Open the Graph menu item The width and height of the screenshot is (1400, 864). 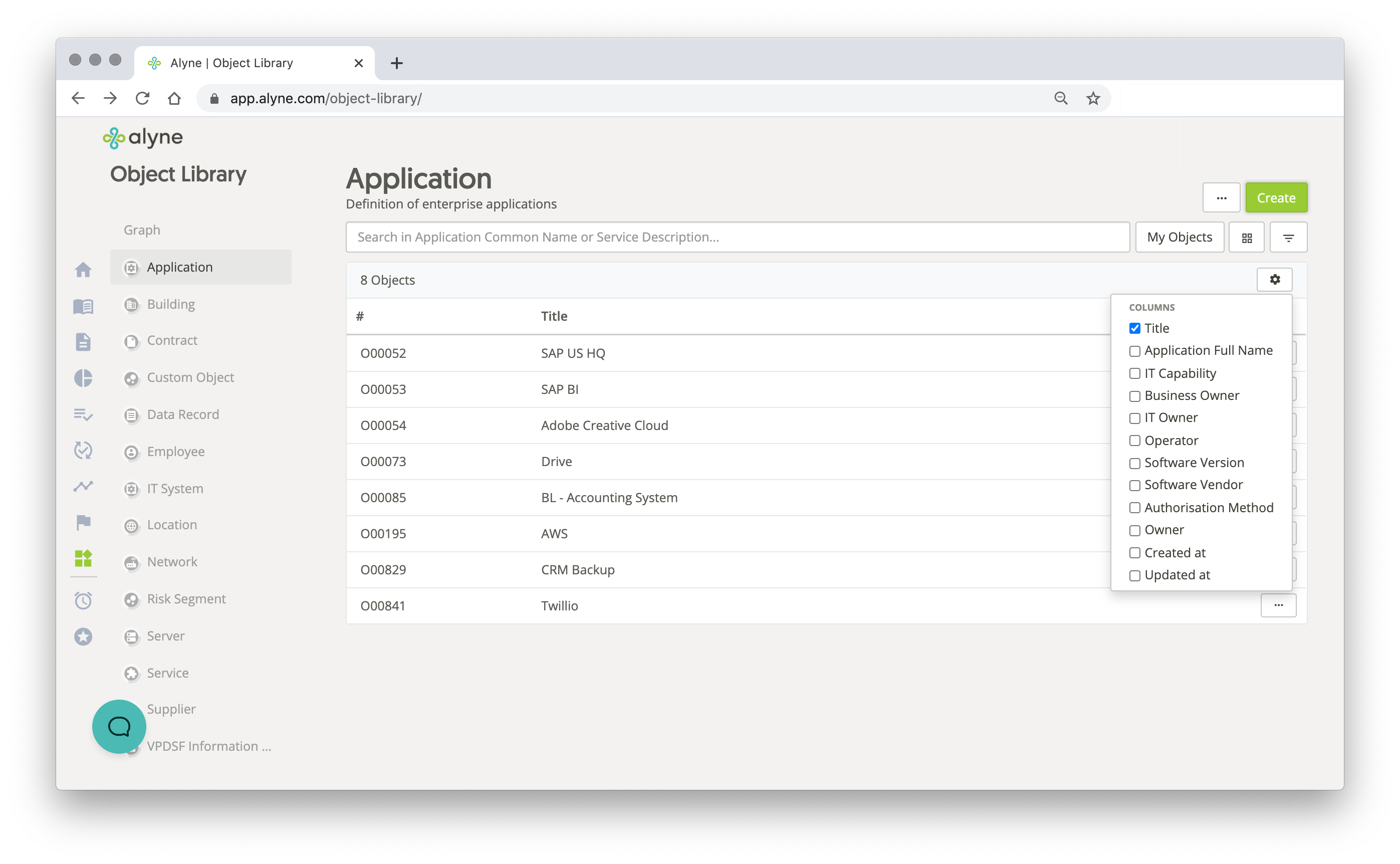(142, 231)
